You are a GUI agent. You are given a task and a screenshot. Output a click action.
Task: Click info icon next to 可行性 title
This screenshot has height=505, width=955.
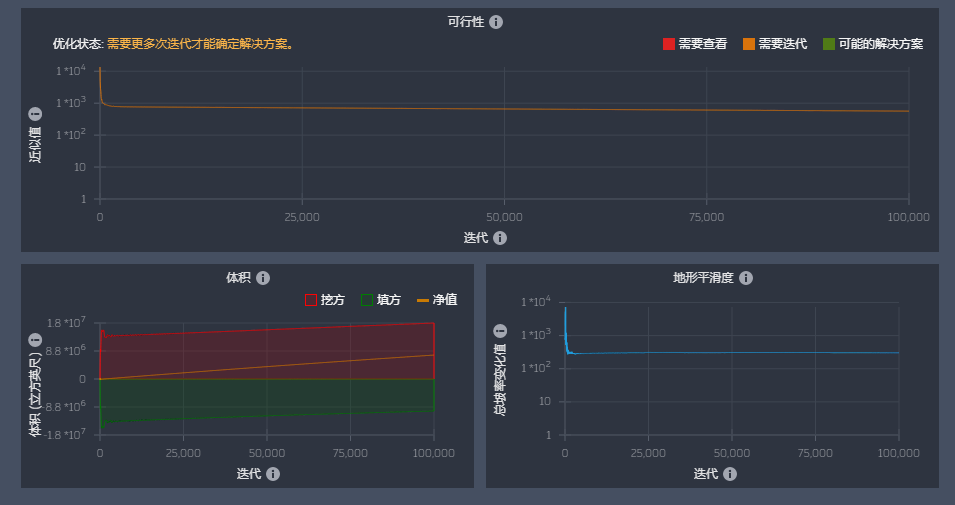[x=496, y=22]
